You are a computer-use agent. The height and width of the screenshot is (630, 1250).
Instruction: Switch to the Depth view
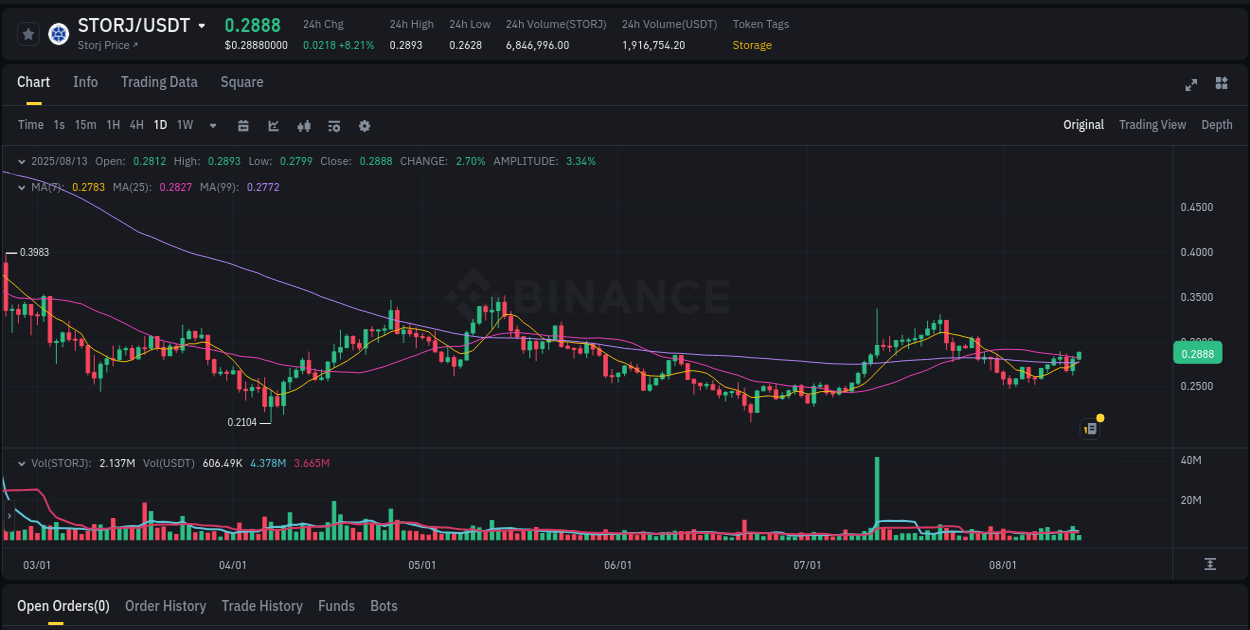(x=1217, y=125)
